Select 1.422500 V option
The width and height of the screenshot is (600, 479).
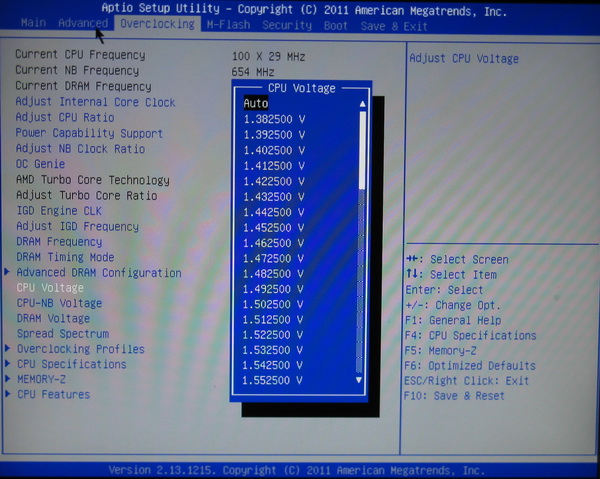274,181
